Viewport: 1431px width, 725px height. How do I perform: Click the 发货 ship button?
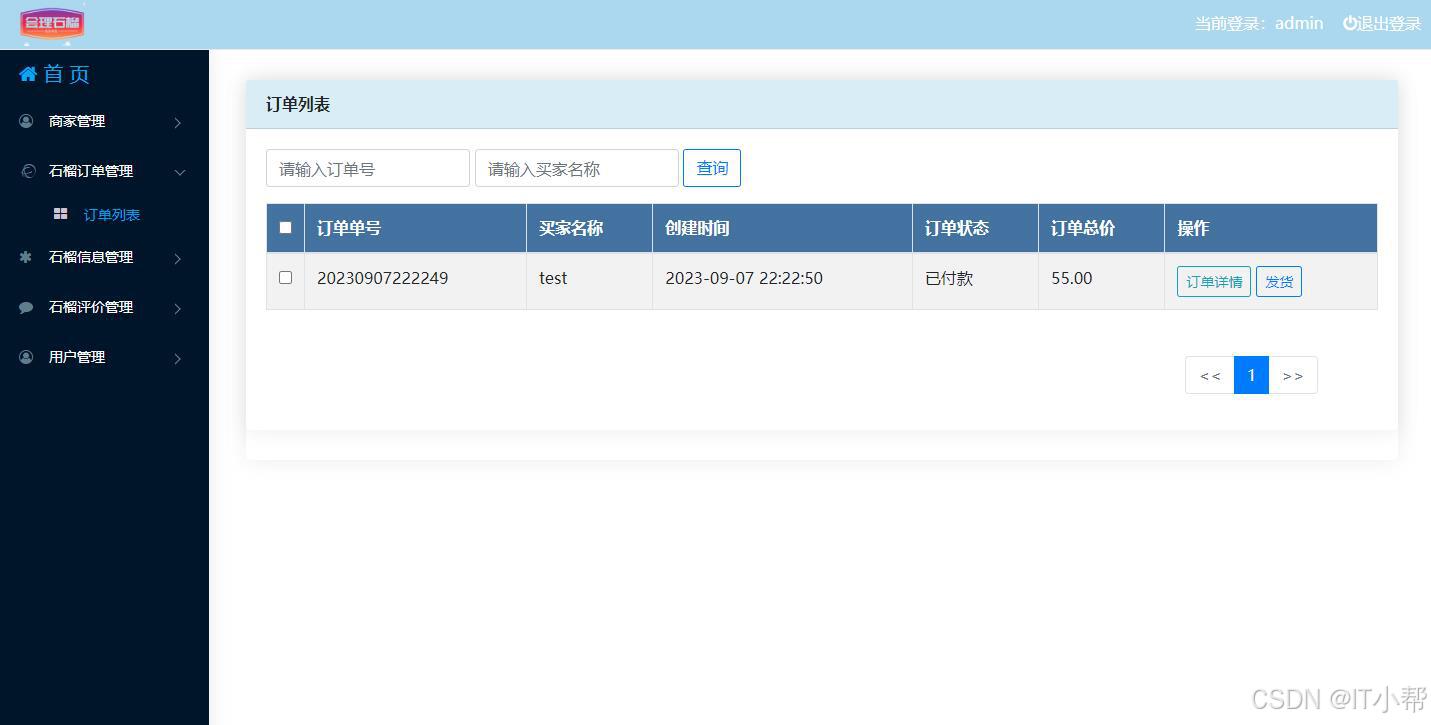click(1279, 281)
